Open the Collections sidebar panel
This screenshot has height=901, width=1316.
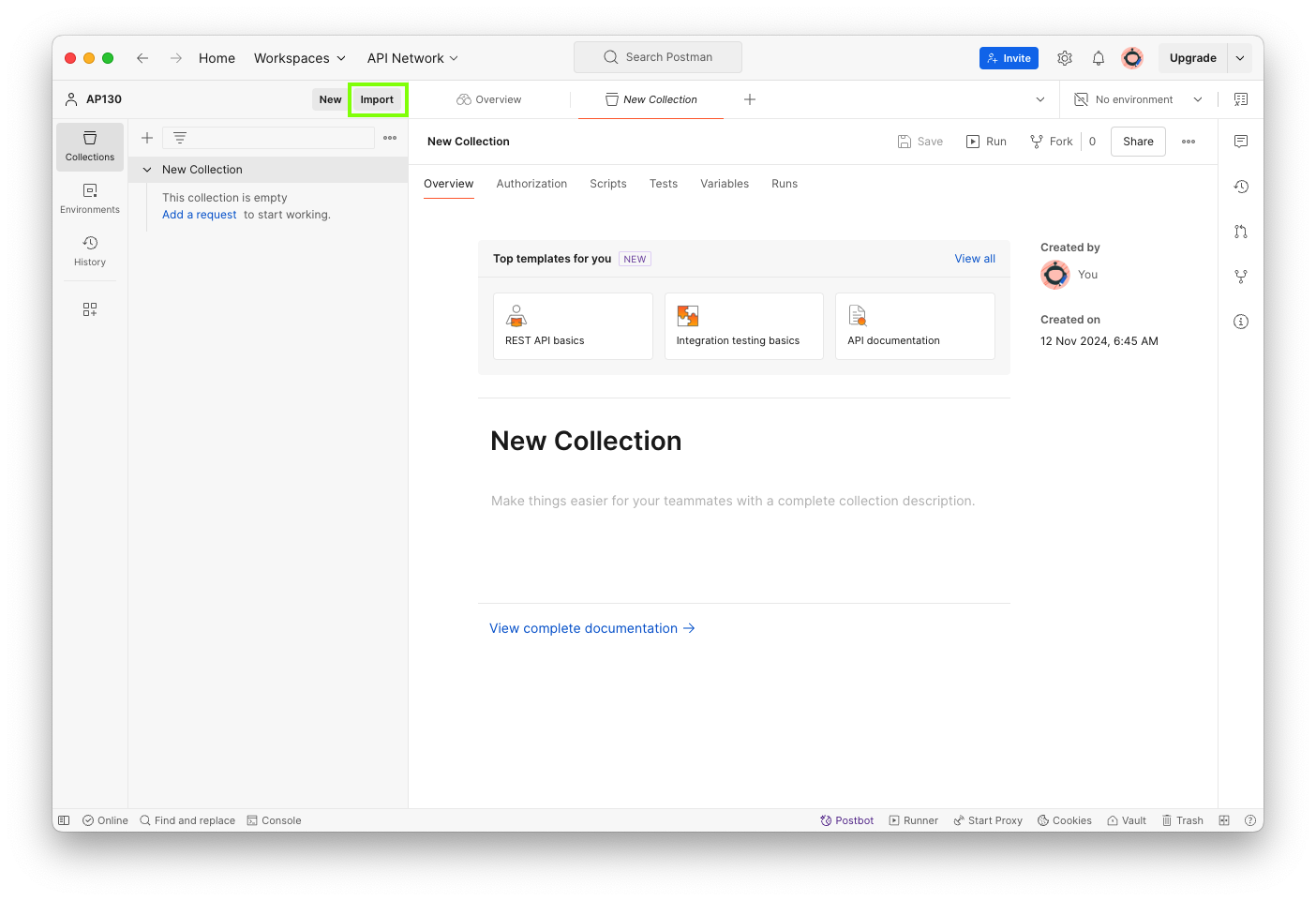pos(90,146)
